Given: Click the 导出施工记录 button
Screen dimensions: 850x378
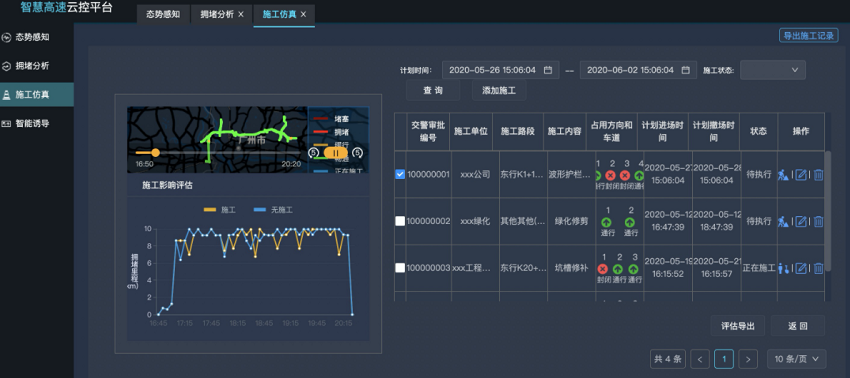Looking at the screenshot, I should tap(809, 36).
